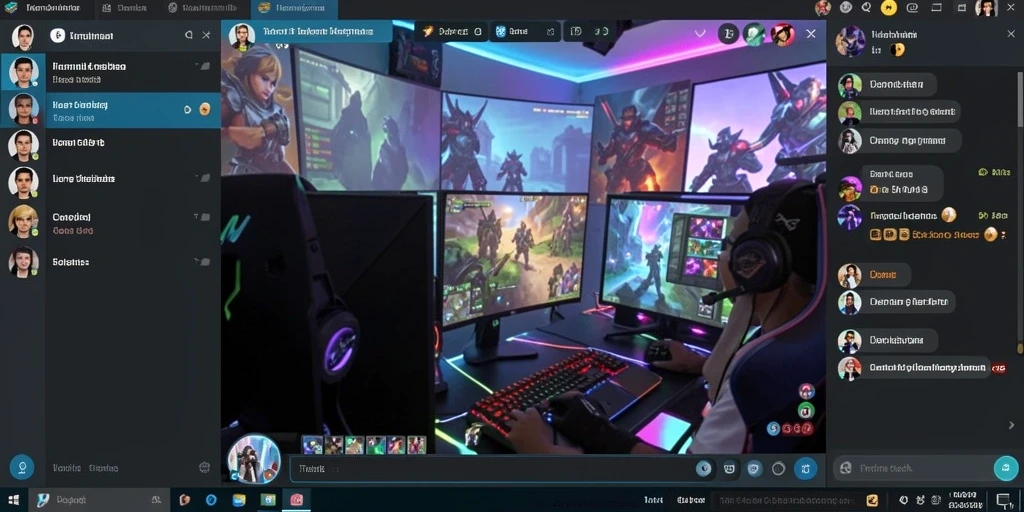Click the green participant avatar in stream header
1024x512 pixels.
(x=754, y=33)
